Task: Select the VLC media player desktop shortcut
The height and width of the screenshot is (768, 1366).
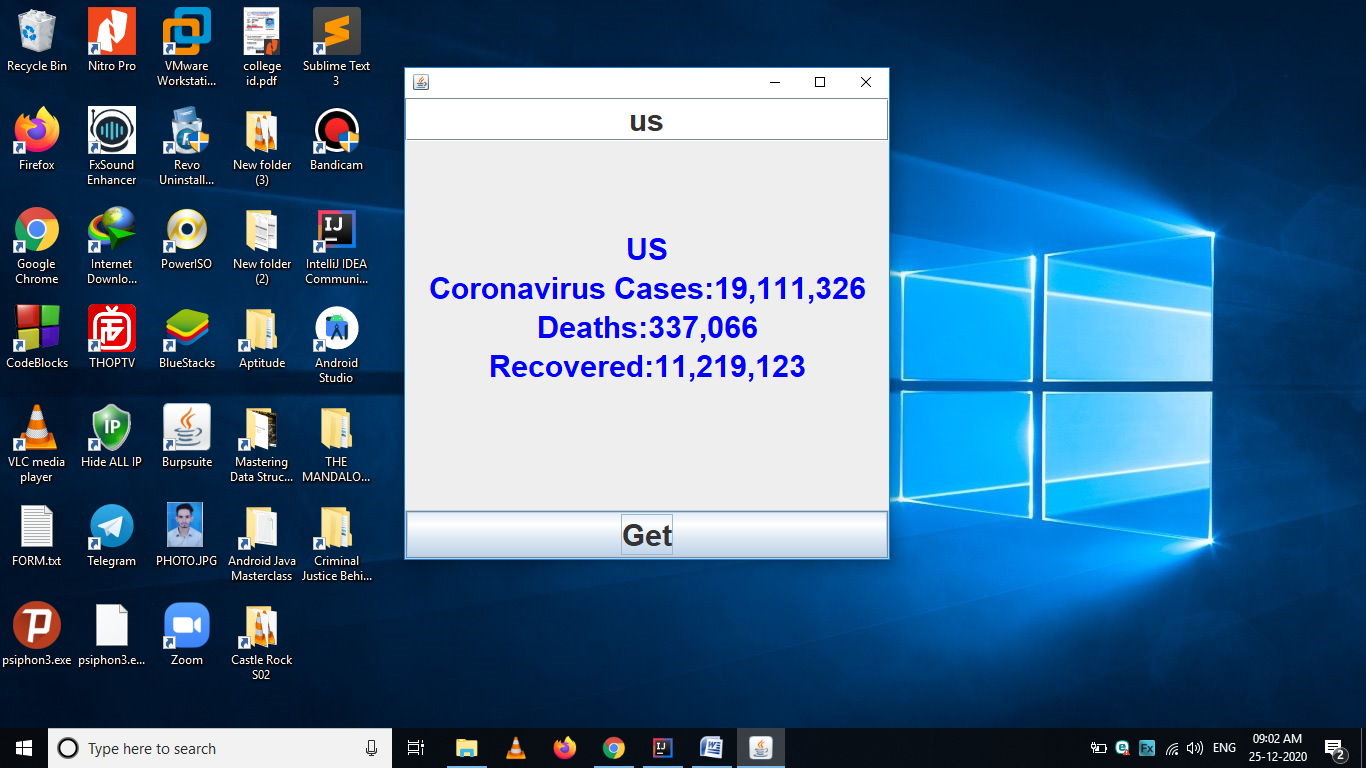Action: point(37,444)
